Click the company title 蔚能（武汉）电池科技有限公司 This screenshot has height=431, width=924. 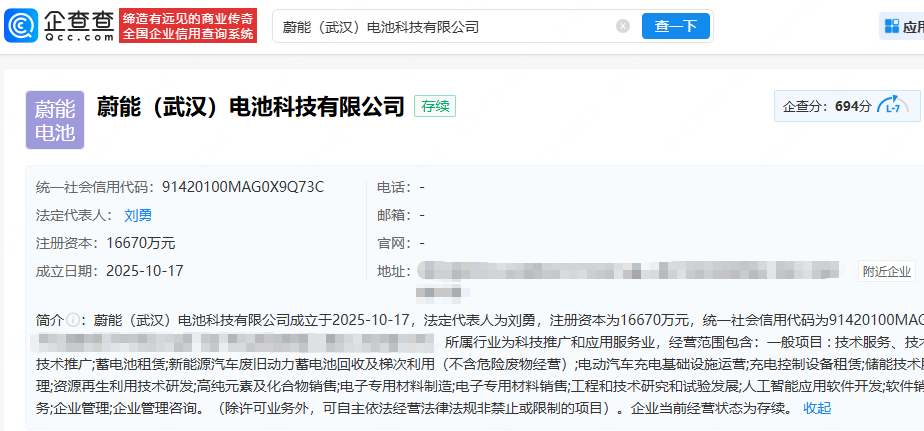[250, 106]
